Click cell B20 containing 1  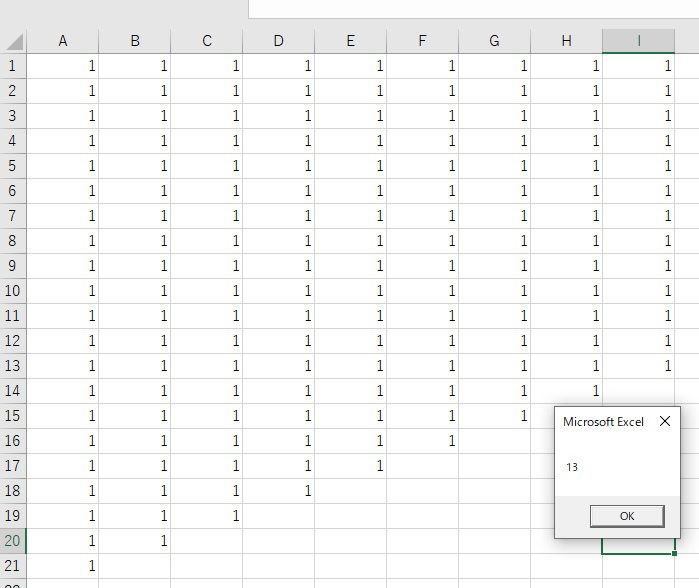click(x=135, y=541)
